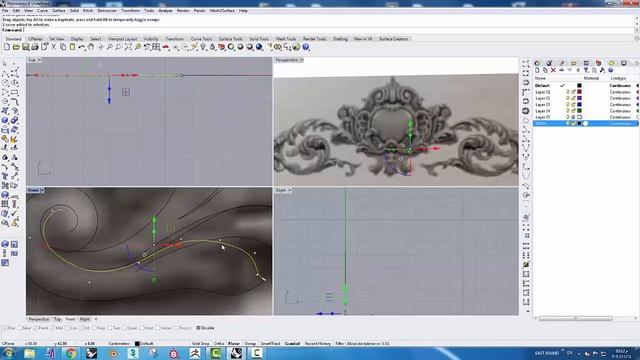The width and height of the screenshot is (640, 360).
Task: Click the New file icon in Standard toolbar
Action: 7,47
